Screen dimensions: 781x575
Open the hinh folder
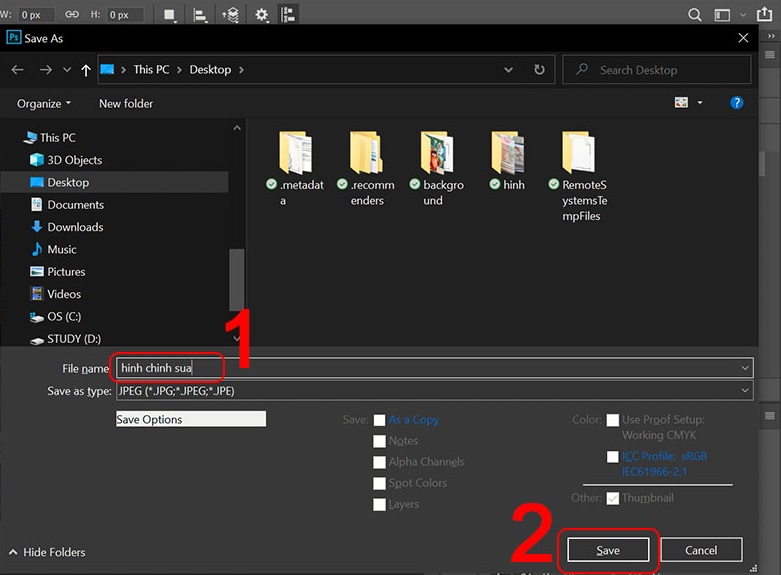(509, 160)
